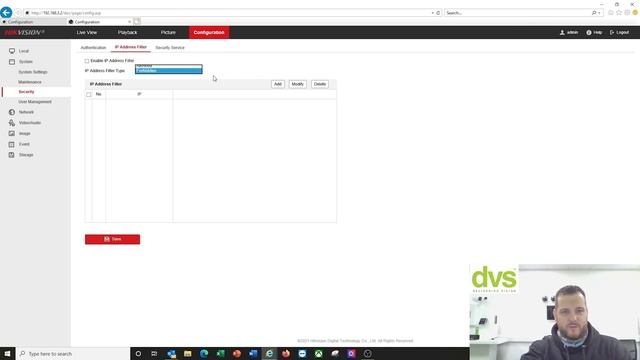Viewport: 640px width, 360px height.
Task: Enable IP Address Filter checkbox
Action: (x=87, y=61)
